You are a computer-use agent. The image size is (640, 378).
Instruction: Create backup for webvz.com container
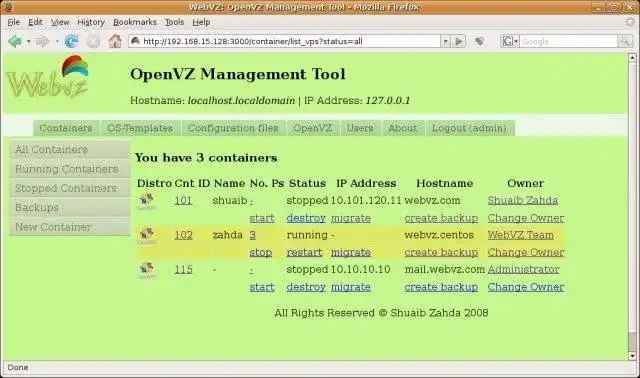[441, 218]
